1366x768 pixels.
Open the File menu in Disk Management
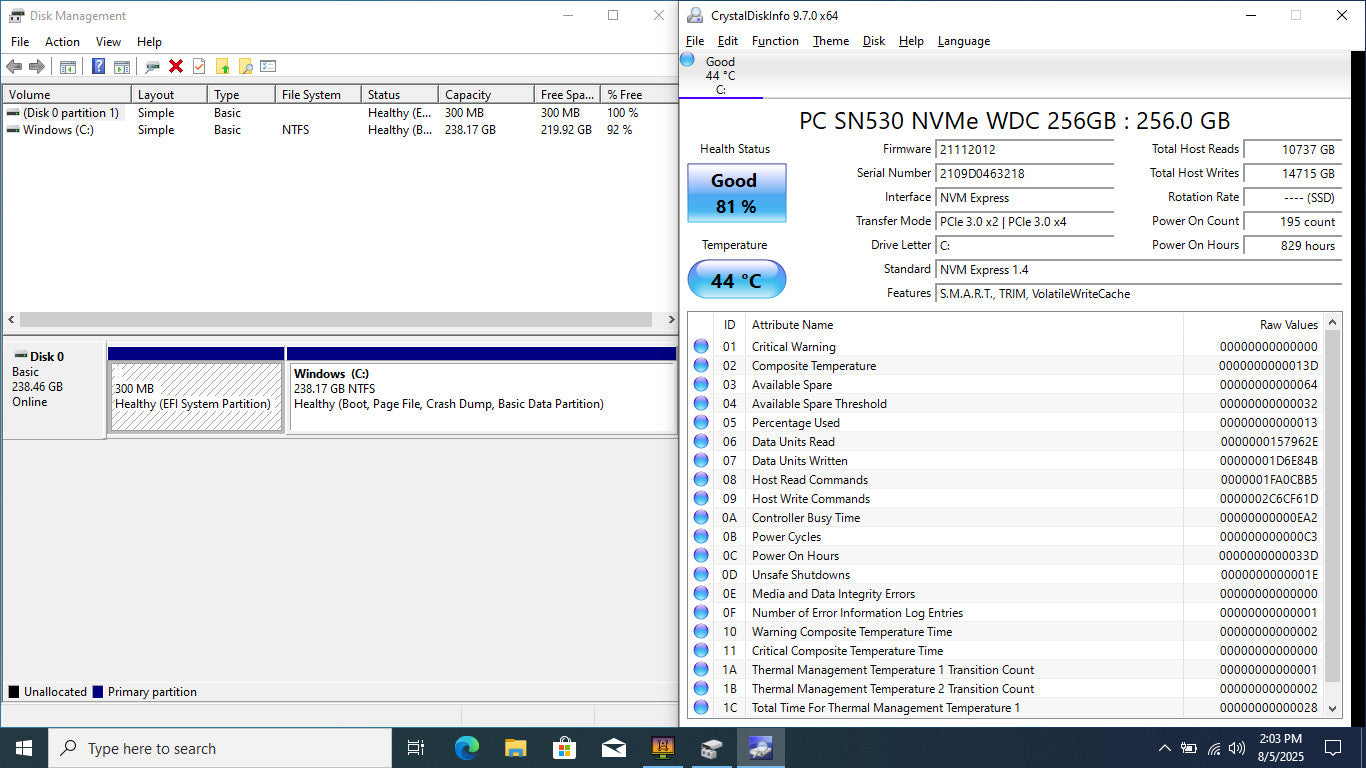(x=20, y=42)
